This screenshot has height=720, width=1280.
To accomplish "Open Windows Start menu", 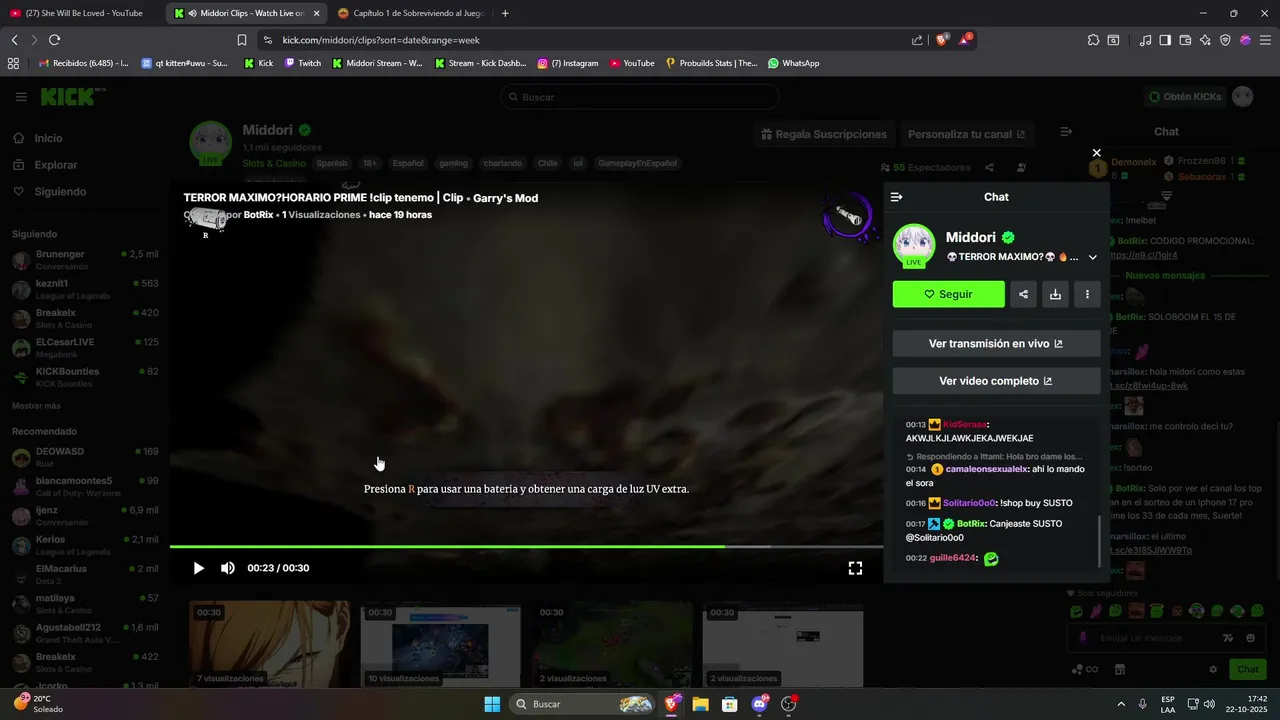I will point(492,704).
